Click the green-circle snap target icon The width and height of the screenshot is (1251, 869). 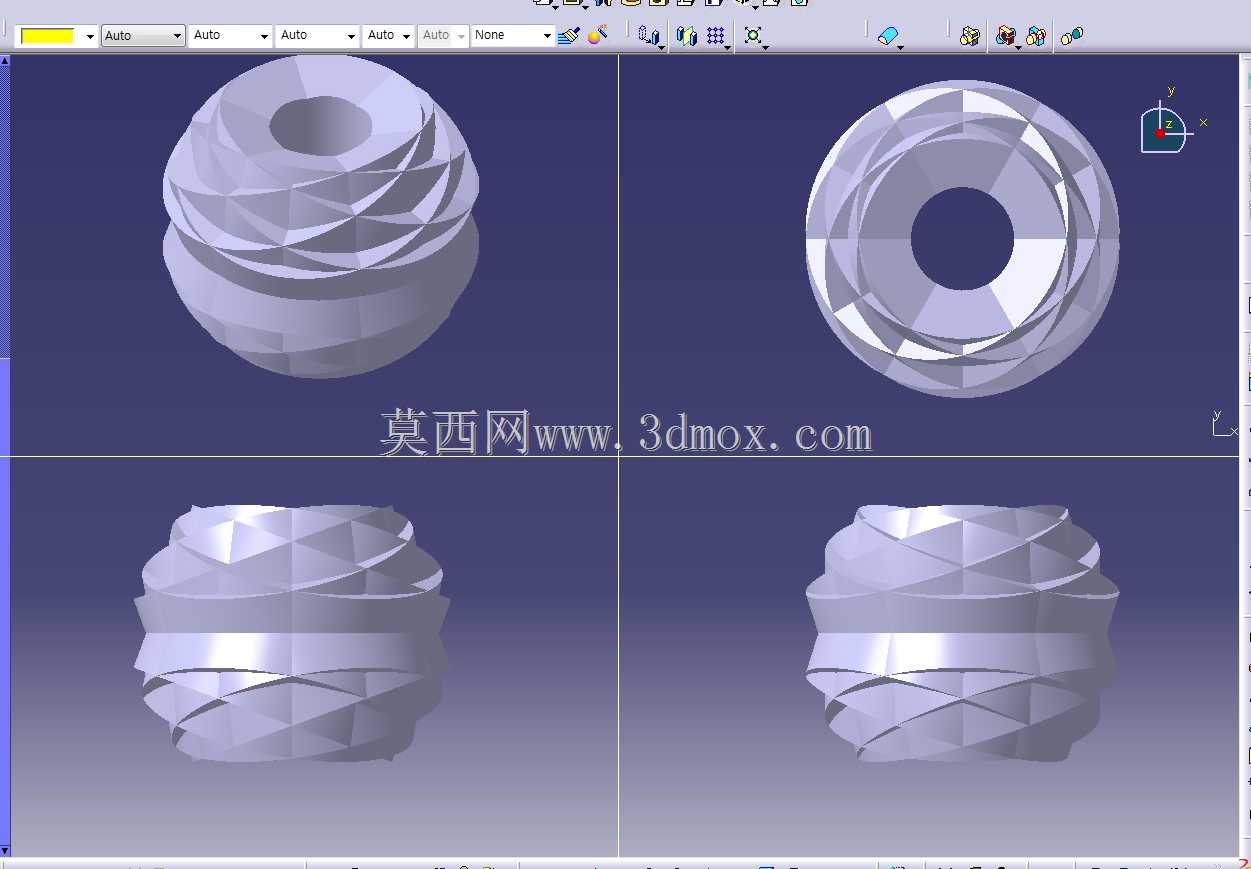click(x=753, y=36)
